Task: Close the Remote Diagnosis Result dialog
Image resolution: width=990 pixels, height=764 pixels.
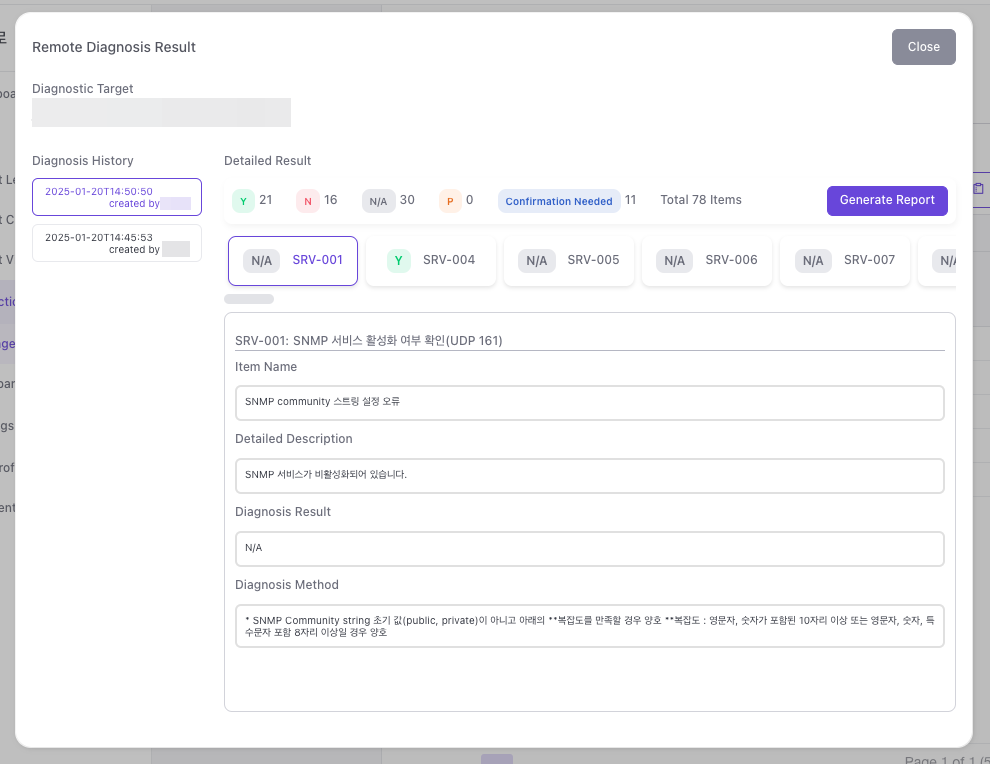Action: 923,47
